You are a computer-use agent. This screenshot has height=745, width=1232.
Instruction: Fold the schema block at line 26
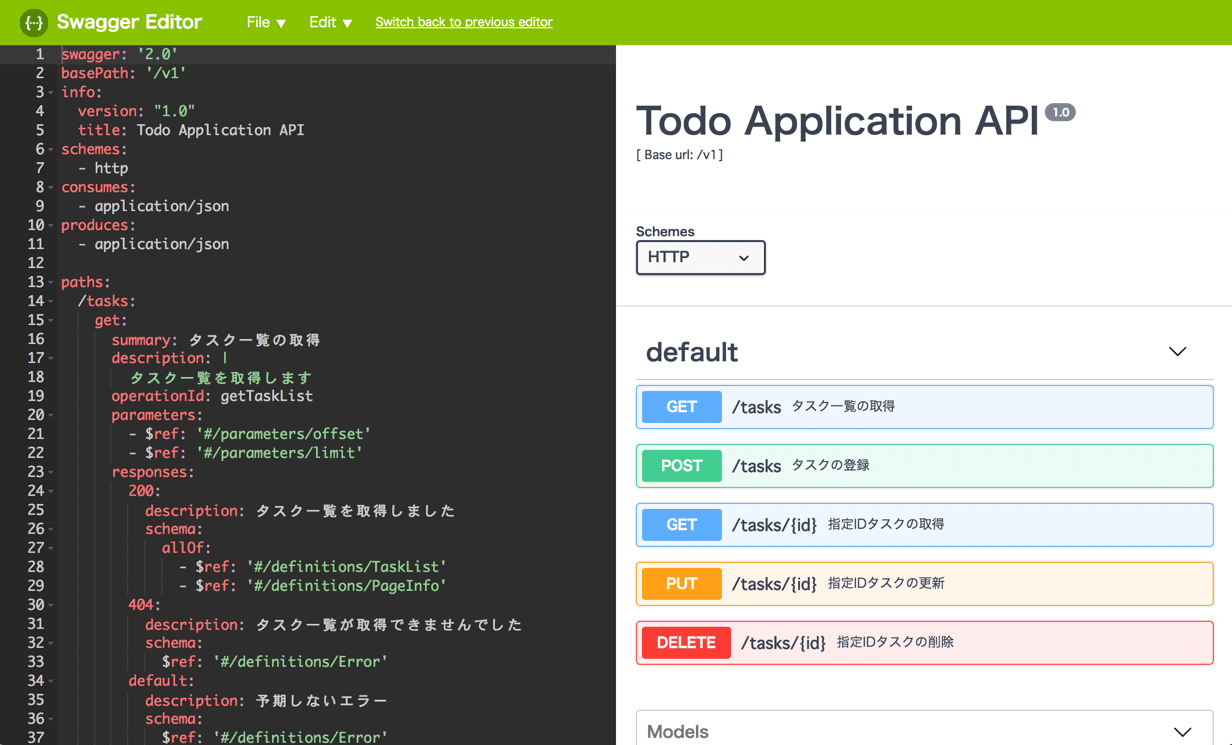pos(51,529)
